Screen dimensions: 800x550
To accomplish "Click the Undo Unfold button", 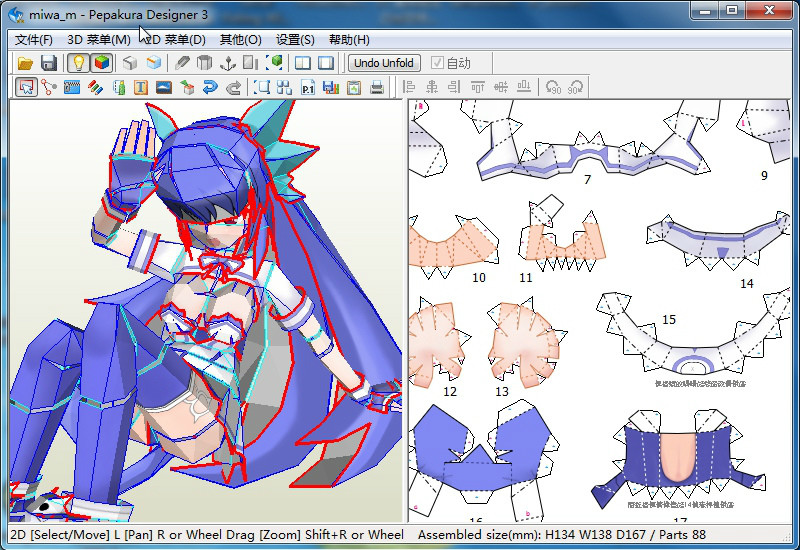I will tap(384, 63).
